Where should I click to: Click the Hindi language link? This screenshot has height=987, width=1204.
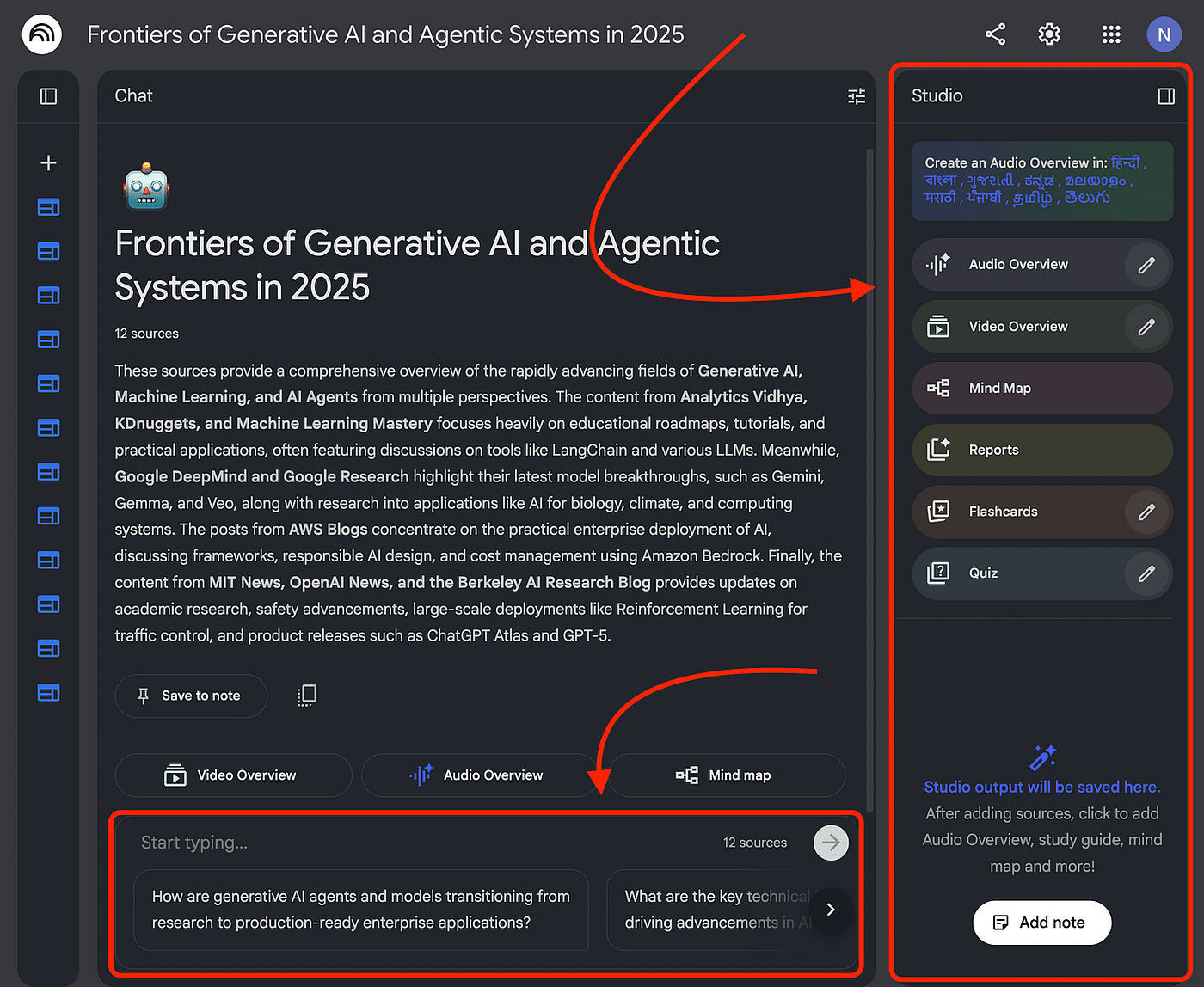pos(1125,162)
